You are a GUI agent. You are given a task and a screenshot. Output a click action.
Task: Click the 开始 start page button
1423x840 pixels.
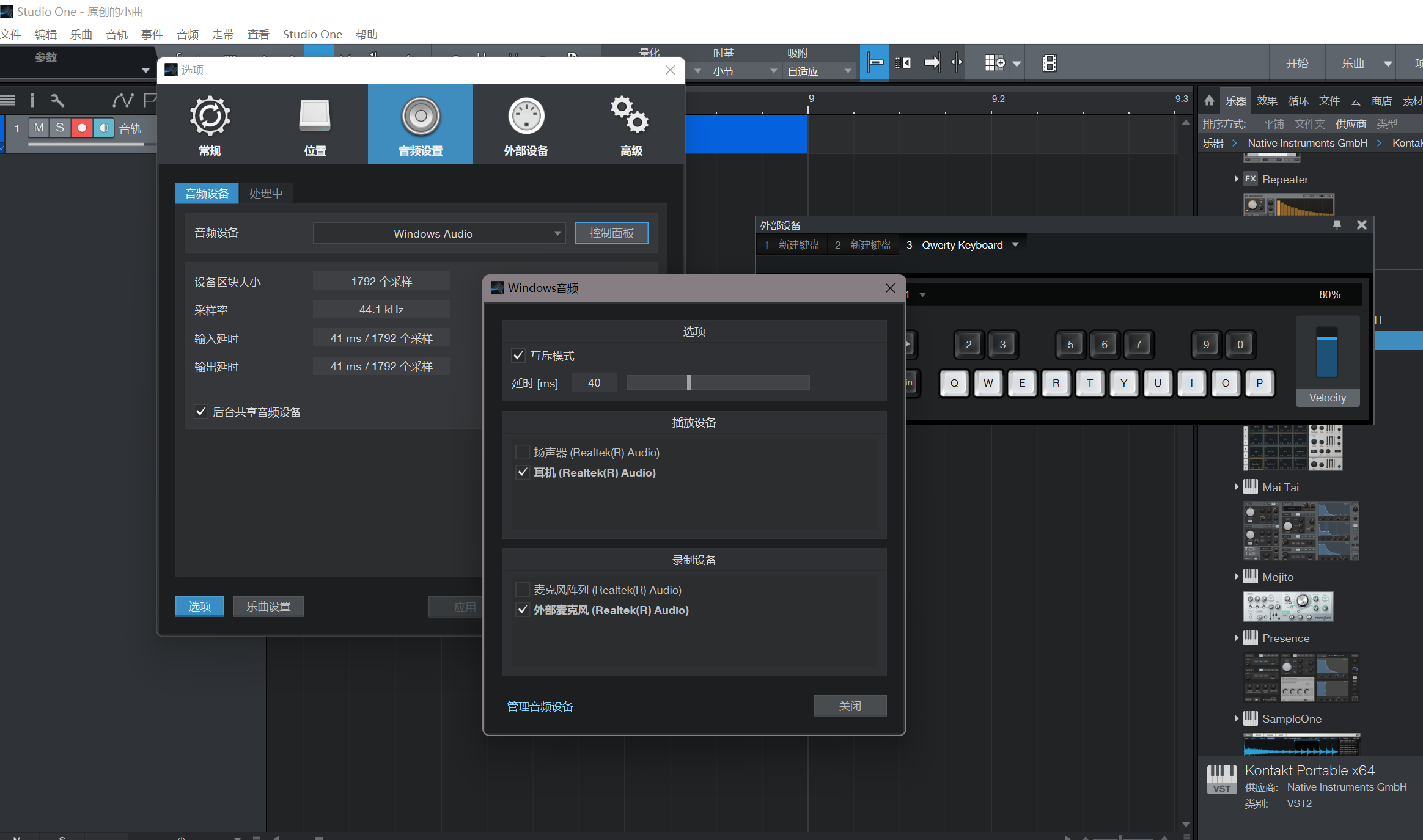[1296, 64]
